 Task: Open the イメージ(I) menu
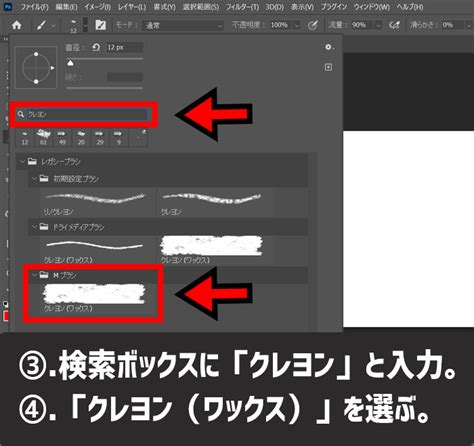[x=97, y=7]
